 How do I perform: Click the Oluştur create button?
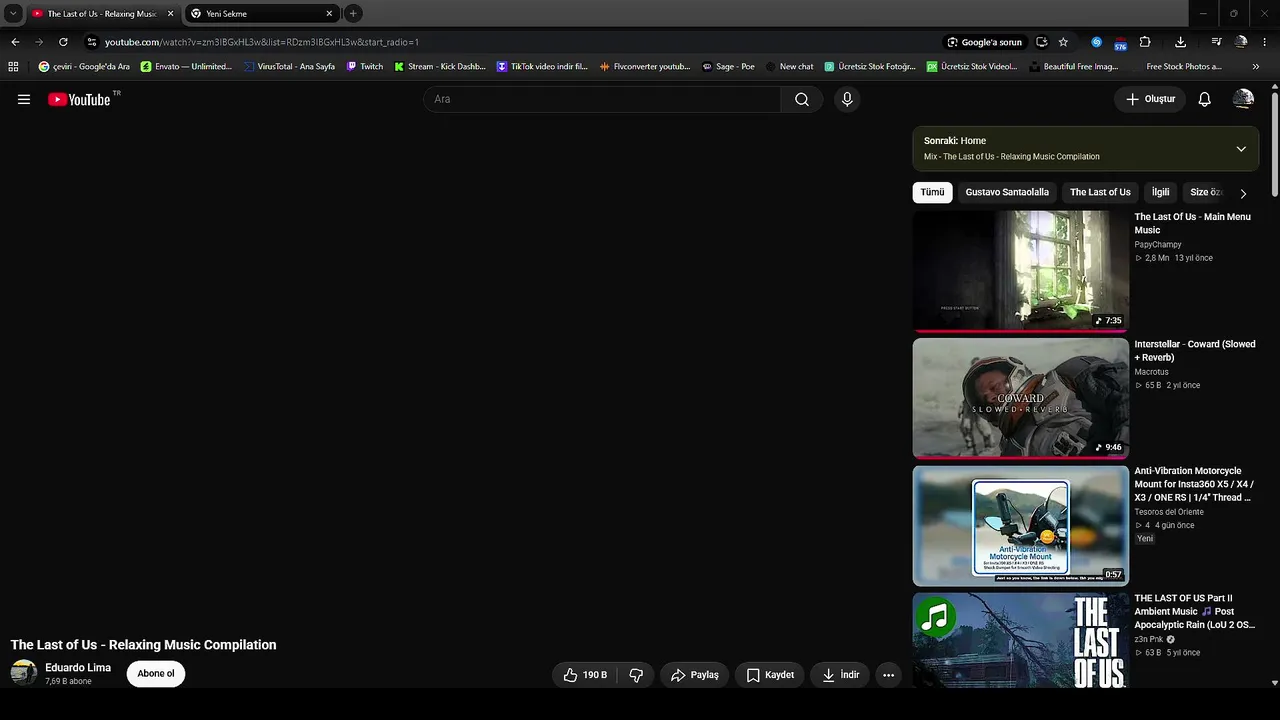(1150, 99)
